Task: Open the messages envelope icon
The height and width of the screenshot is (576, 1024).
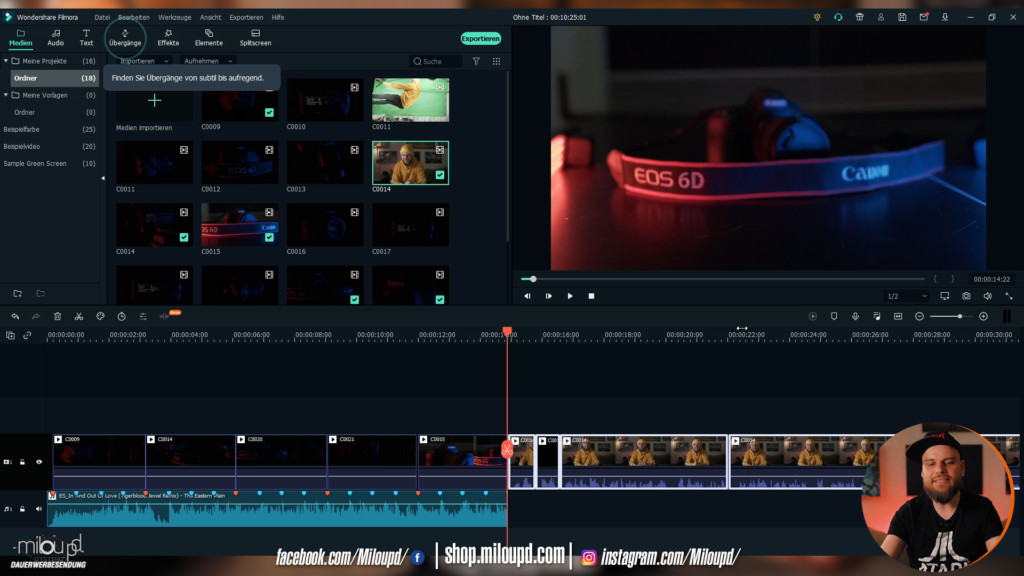Action: click(923, 17)
